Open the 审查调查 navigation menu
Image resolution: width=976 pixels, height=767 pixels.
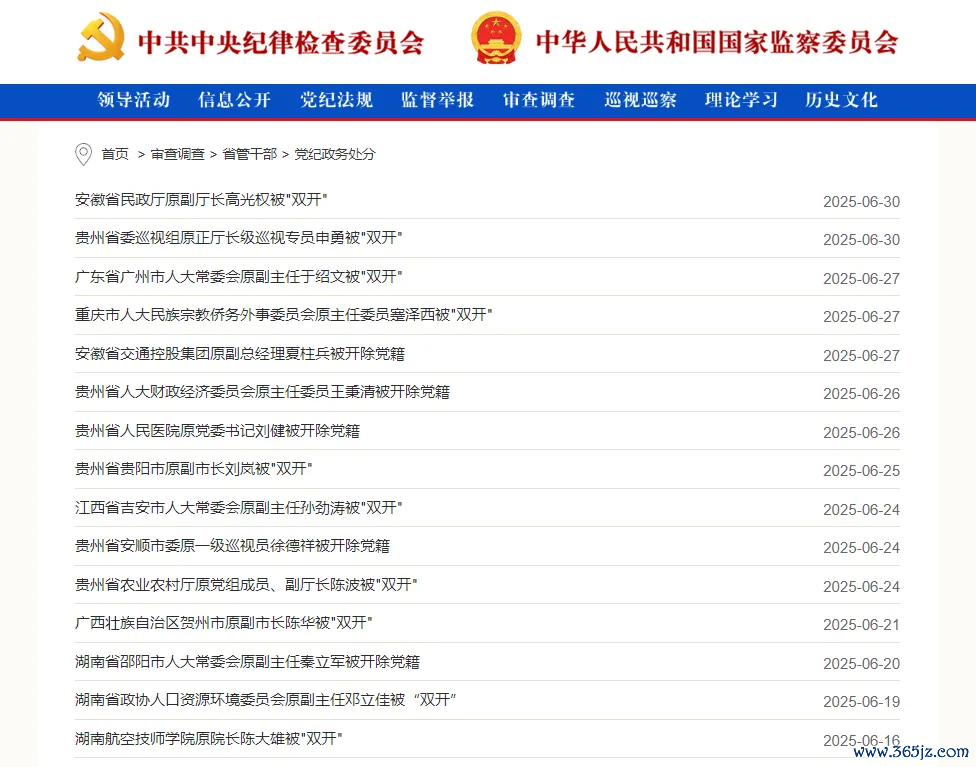[539, 100]
